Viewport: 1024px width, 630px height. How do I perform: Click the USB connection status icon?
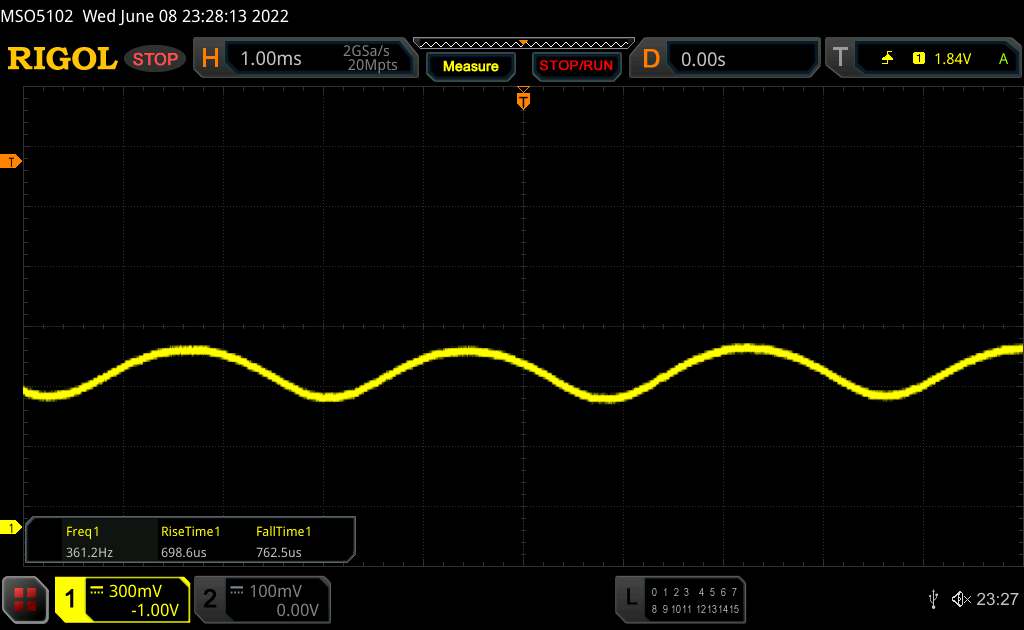(933, 598)
